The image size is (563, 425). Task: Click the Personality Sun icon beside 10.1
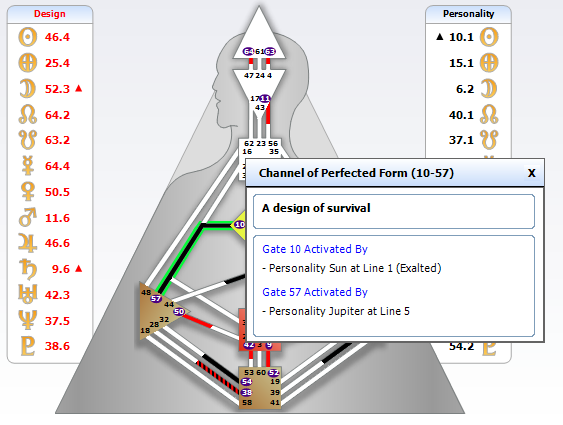tap(489, 37)
